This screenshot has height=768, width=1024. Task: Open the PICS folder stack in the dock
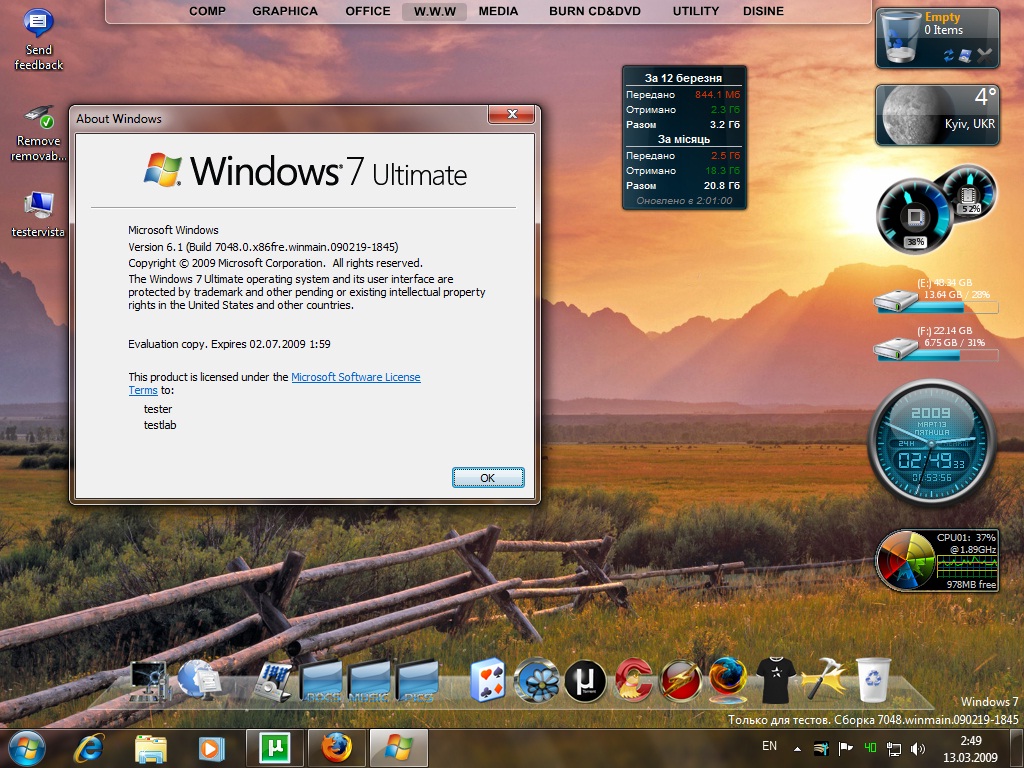click(418, 682)
